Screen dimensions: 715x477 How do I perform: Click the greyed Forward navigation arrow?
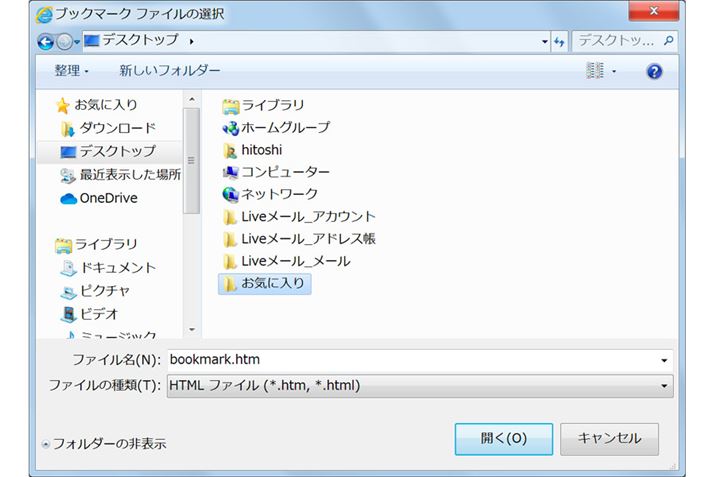click(64, 42)
